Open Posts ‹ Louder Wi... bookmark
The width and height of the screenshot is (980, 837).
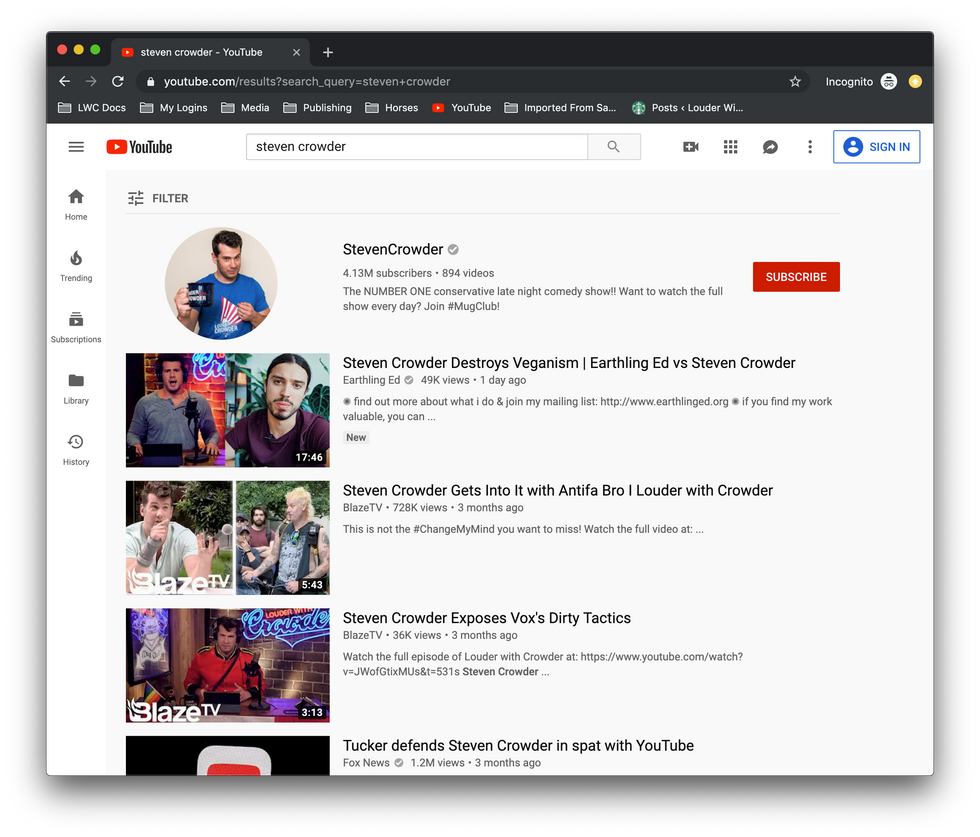coord(688,108)
